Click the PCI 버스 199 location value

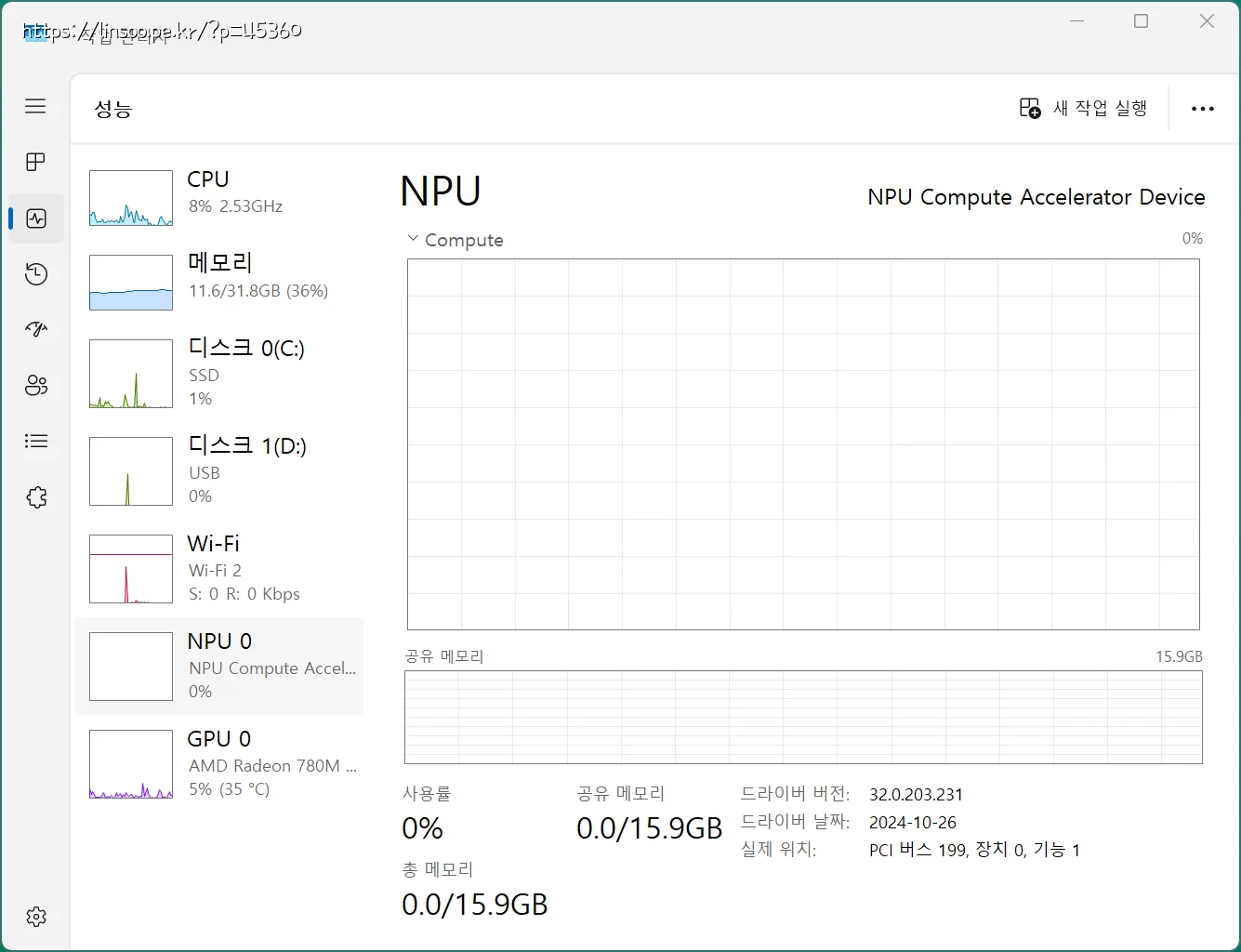coord(974,850)
